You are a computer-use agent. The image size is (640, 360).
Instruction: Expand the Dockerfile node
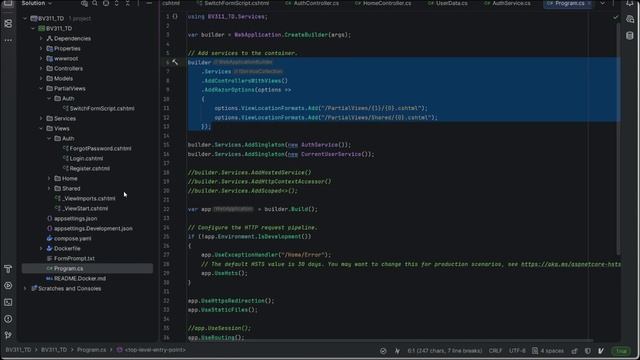point(41,249)
